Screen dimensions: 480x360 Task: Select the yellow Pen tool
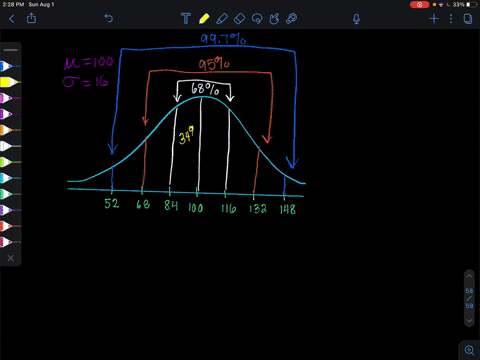point(204,19)
